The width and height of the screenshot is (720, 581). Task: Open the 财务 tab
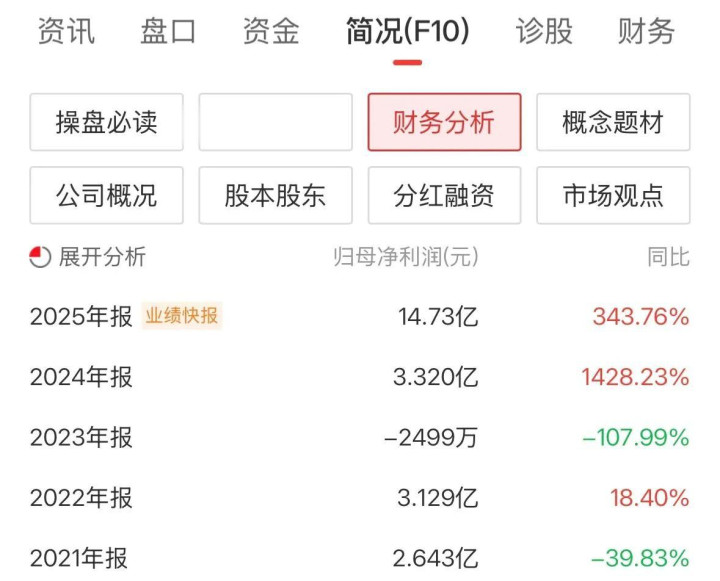[x=646, y=32]
